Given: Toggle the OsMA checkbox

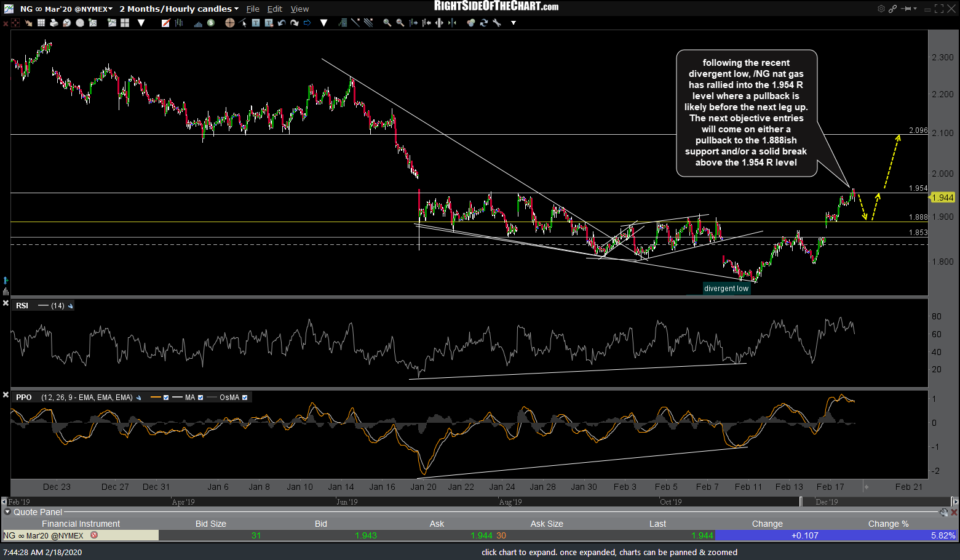Looking at the screenshot, I should (245, 397).
